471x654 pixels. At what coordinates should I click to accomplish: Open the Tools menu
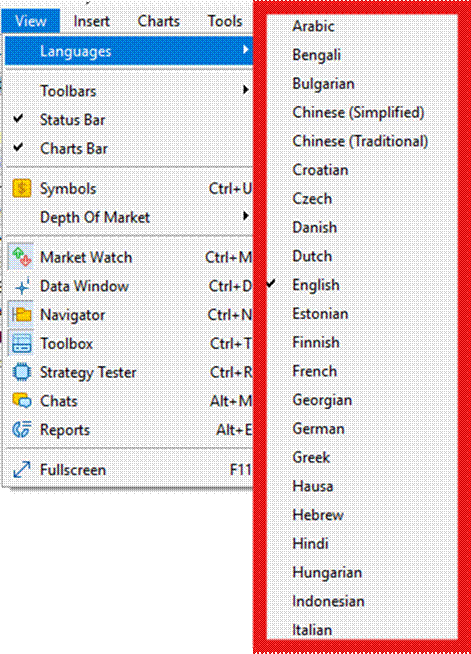point(225,21)
